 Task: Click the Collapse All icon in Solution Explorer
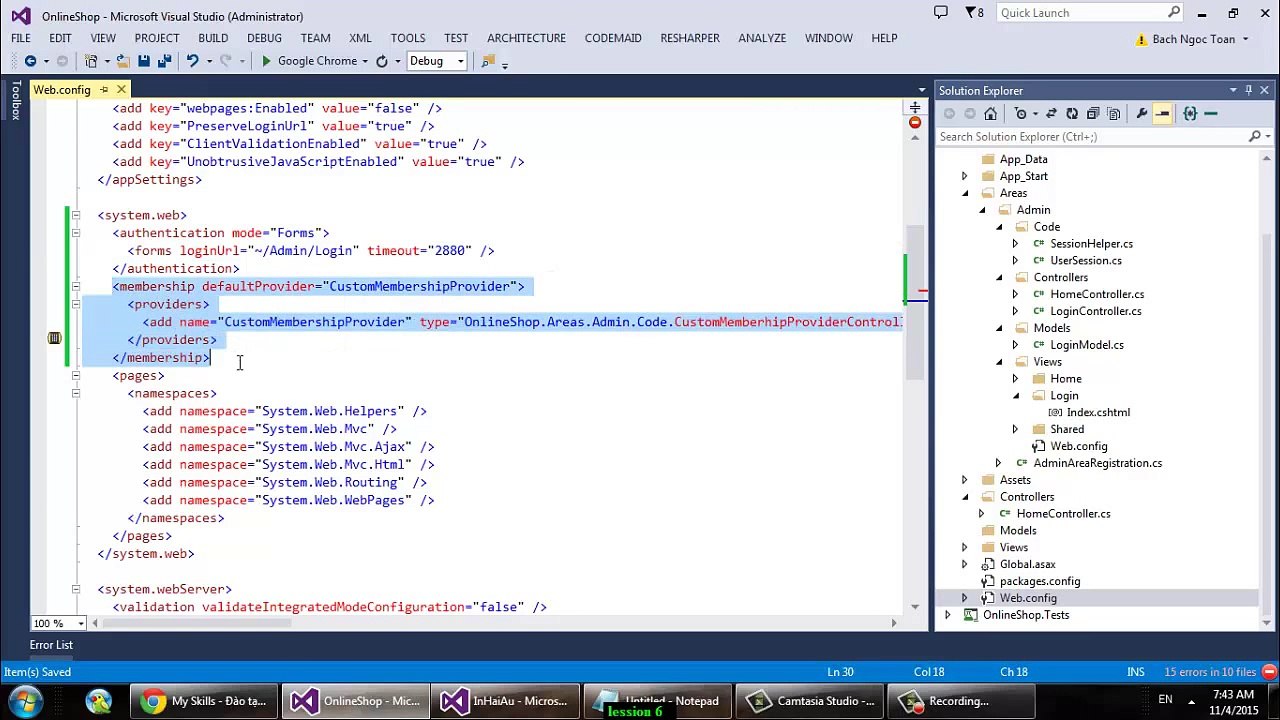coord(1093,114)
